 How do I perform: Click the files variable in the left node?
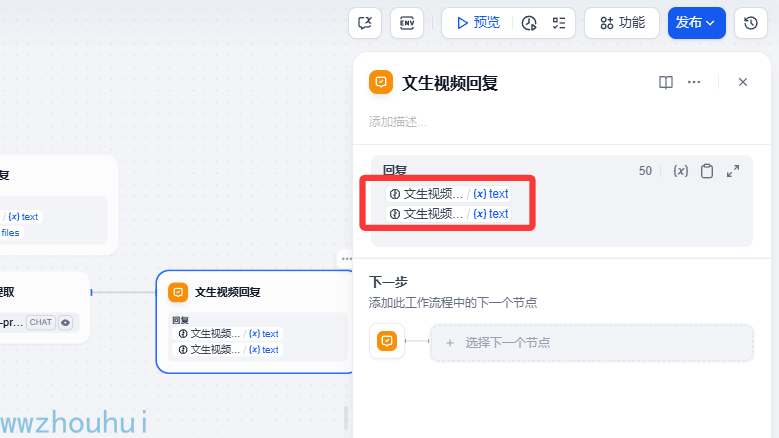pos(10,233)
